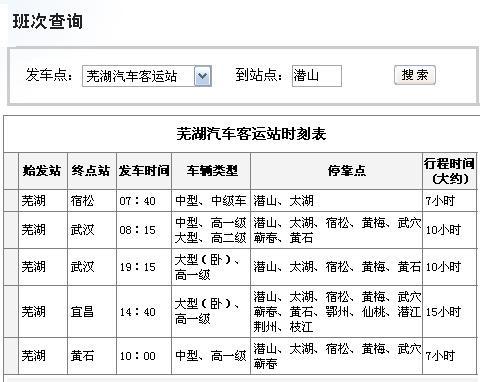This screenshot has height=382, width=480.
Task: Click the 搜索 button
Action: point(415,75)
